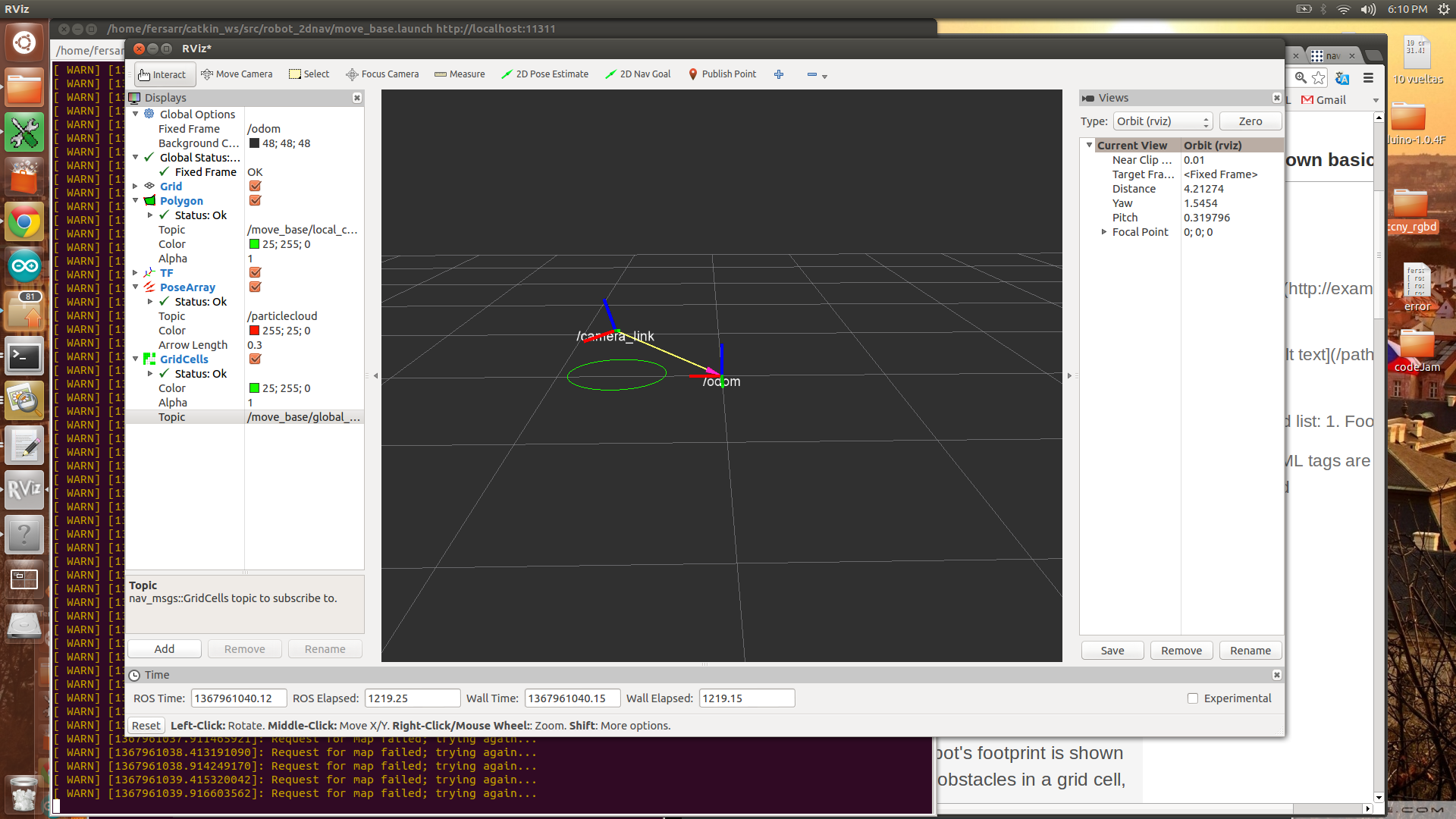1456x819 pixels.
Task: Toggle the GridCells display checkbox
Action: [x=255, y=359]
